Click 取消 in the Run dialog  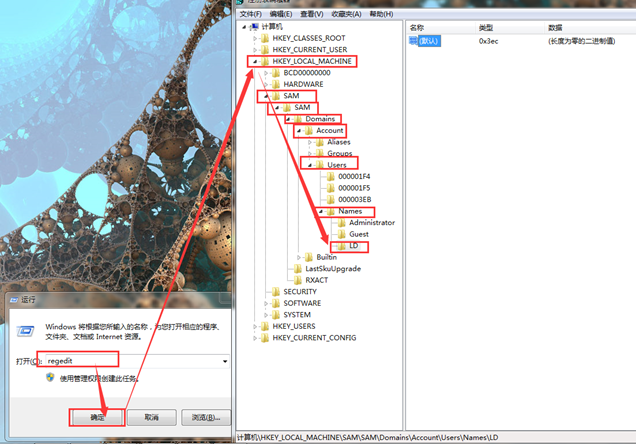click(152, 418)
